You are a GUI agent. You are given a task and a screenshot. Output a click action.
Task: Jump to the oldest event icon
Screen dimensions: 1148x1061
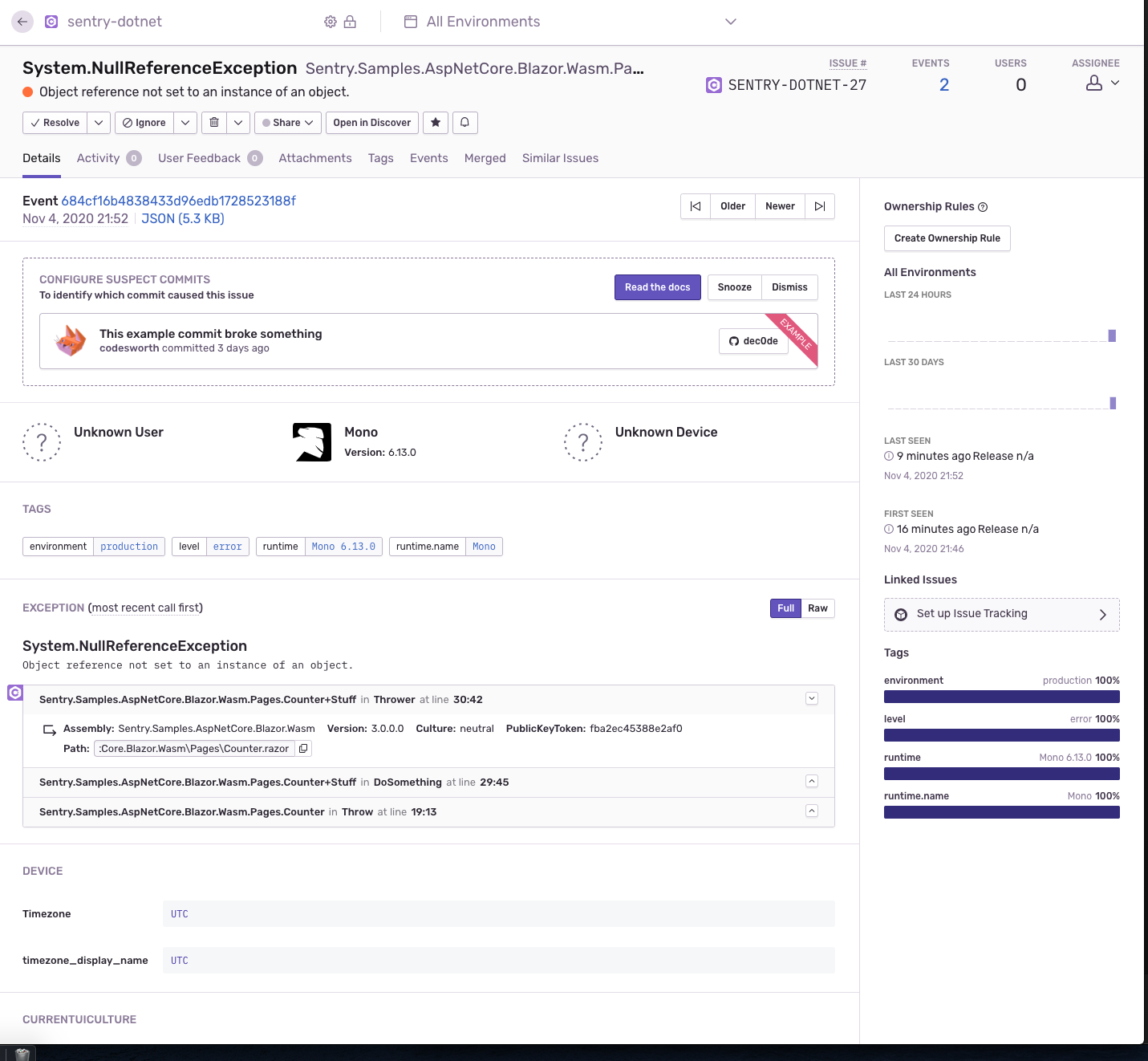[x=696, y=206]
